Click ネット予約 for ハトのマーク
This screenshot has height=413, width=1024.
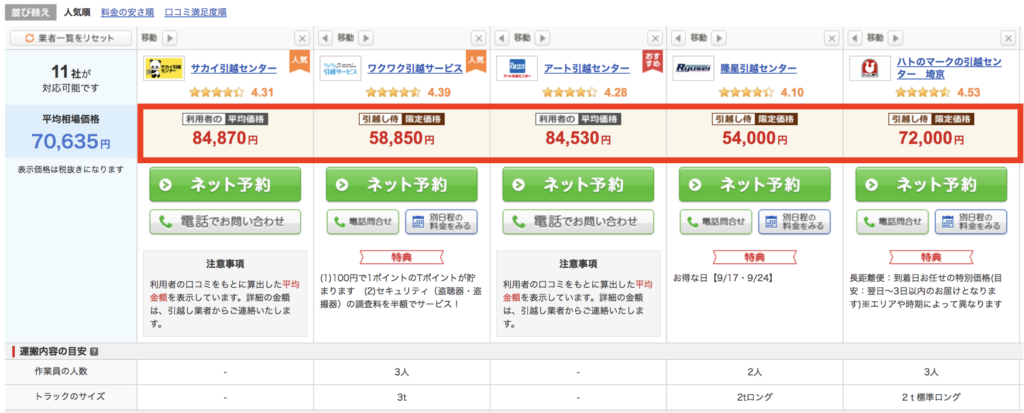pyautogui.click(x=931, y=184)
